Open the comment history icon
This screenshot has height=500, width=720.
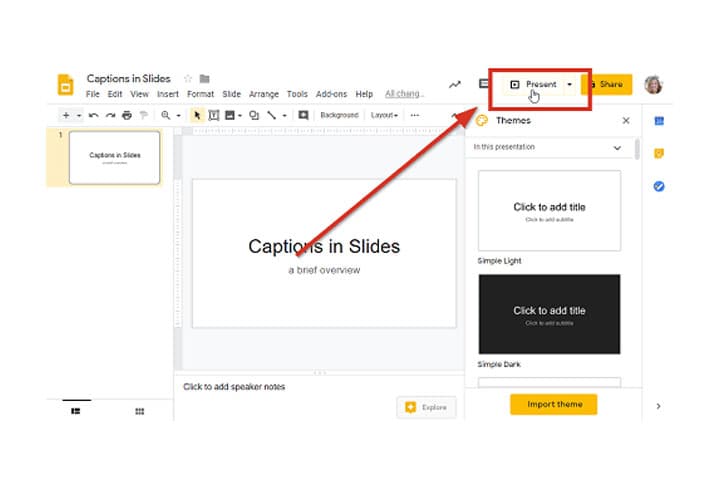click(x=484, y=84)
